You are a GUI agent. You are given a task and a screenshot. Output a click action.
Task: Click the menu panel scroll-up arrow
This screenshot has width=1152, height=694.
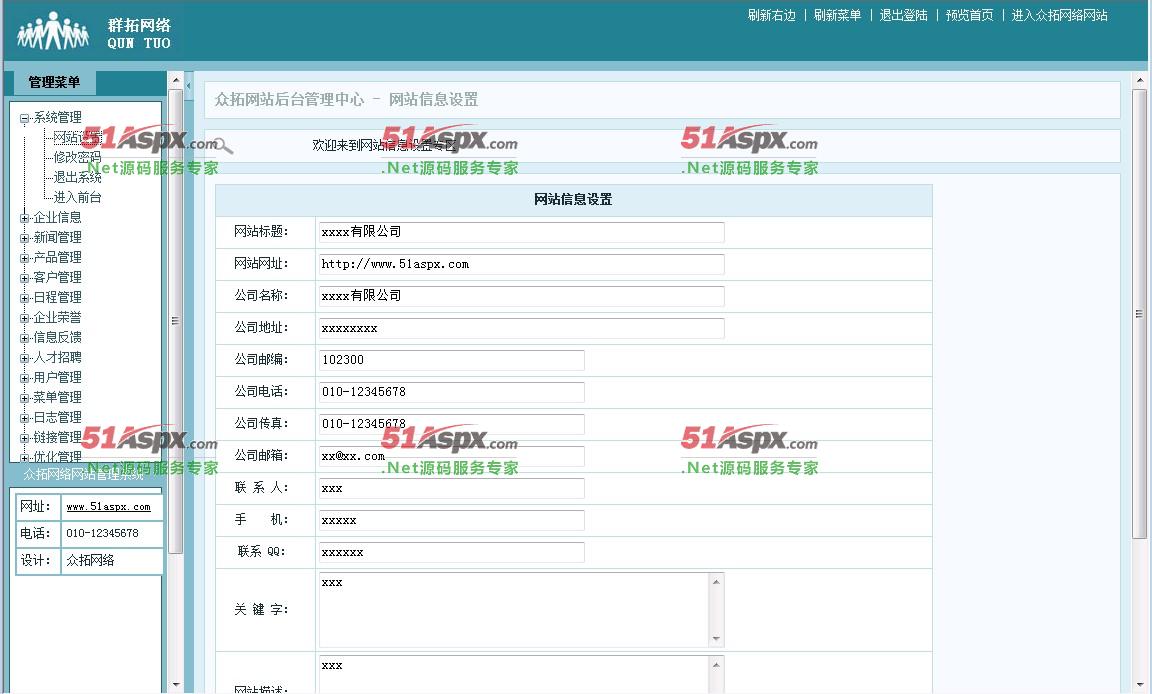click(176, 79)
